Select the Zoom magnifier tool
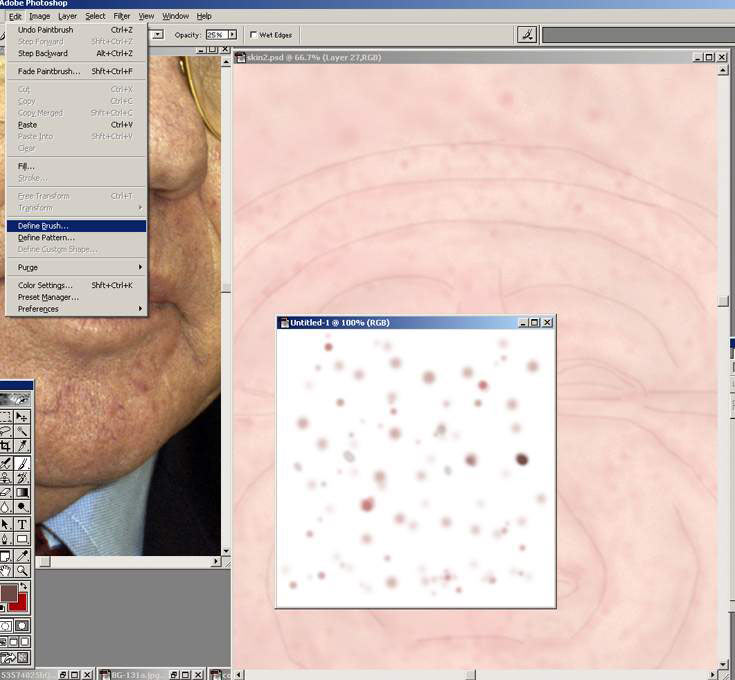The width and height of the screenshot is (735, 680). pos(22,570)
